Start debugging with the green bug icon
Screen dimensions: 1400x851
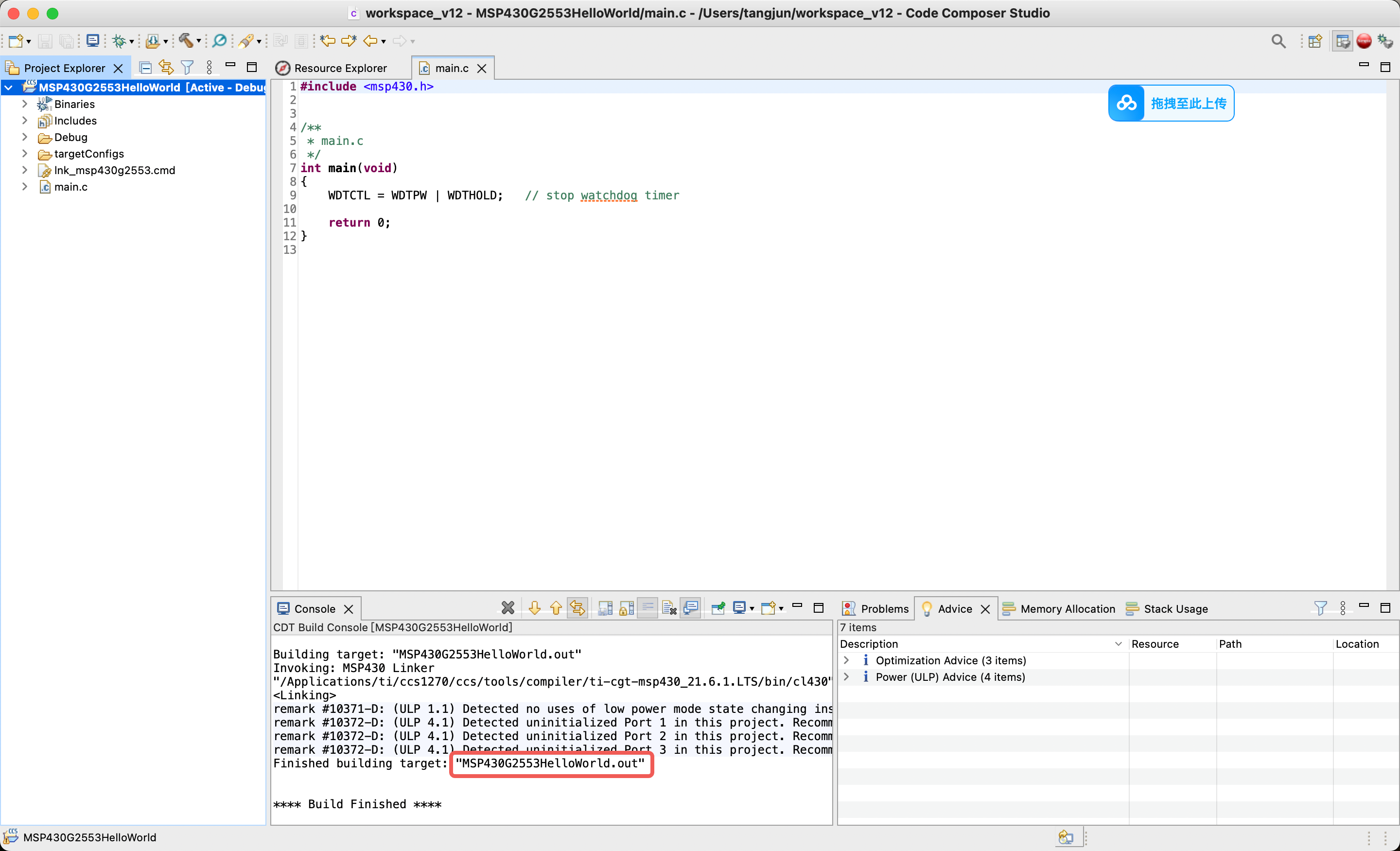(119, 41)
